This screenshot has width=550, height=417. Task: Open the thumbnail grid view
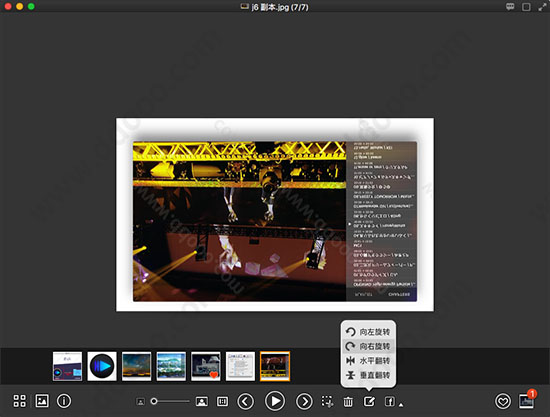tap(19, 401)
